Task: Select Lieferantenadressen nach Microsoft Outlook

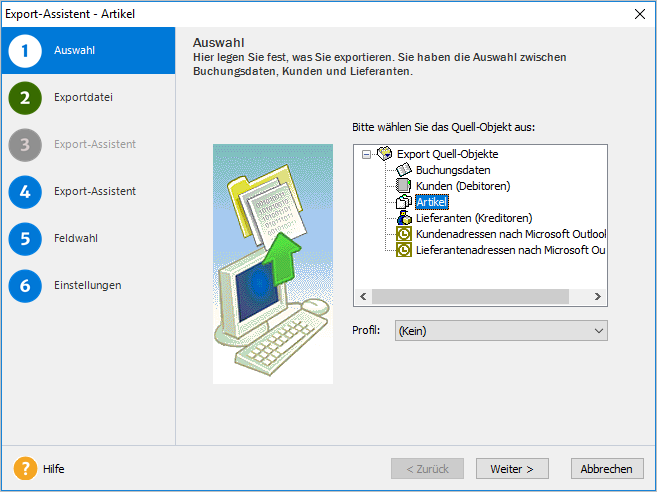Action: [x=510, y=250]
